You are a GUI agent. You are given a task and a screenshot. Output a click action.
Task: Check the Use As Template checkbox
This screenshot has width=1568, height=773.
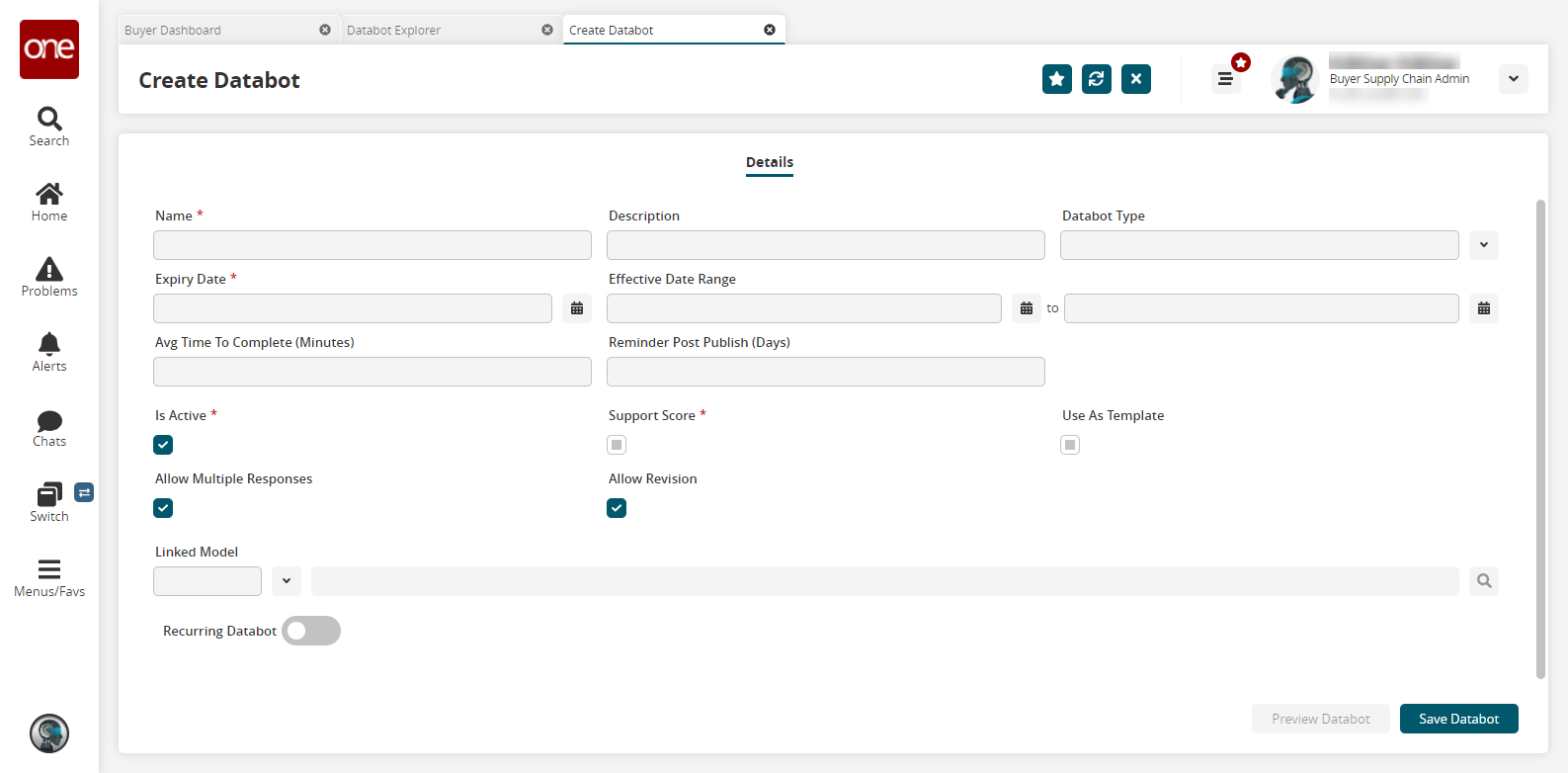[1070, 445]
